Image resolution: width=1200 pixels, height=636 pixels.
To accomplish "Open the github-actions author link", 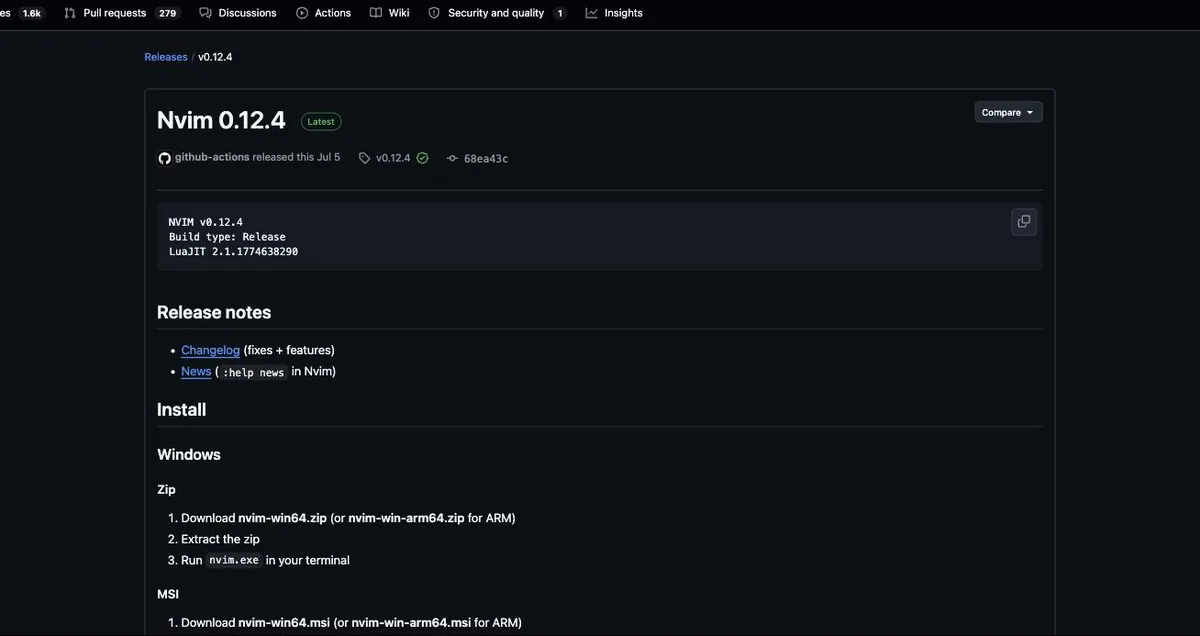I will pyautogui.click(x=212, y=157).
